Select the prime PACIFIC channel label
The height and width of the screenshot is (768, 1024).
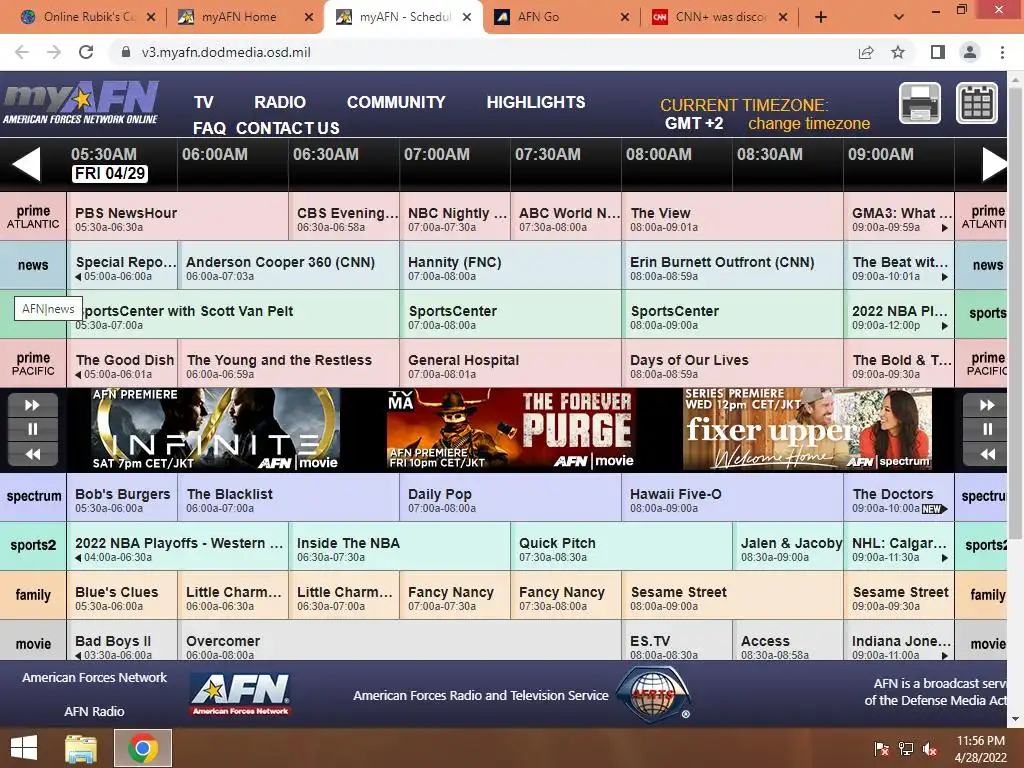tap(33, 363)
